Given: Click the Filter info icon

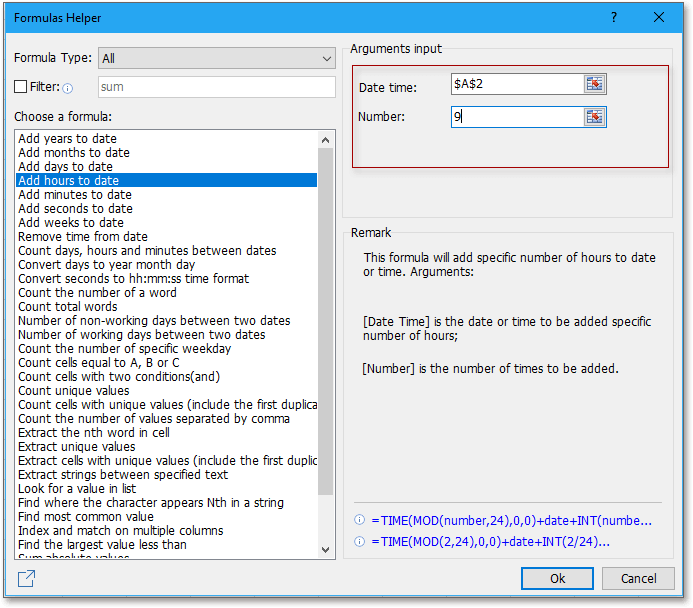Looking at the screenshot, I should pyautogui.click(x=68, y=88).
